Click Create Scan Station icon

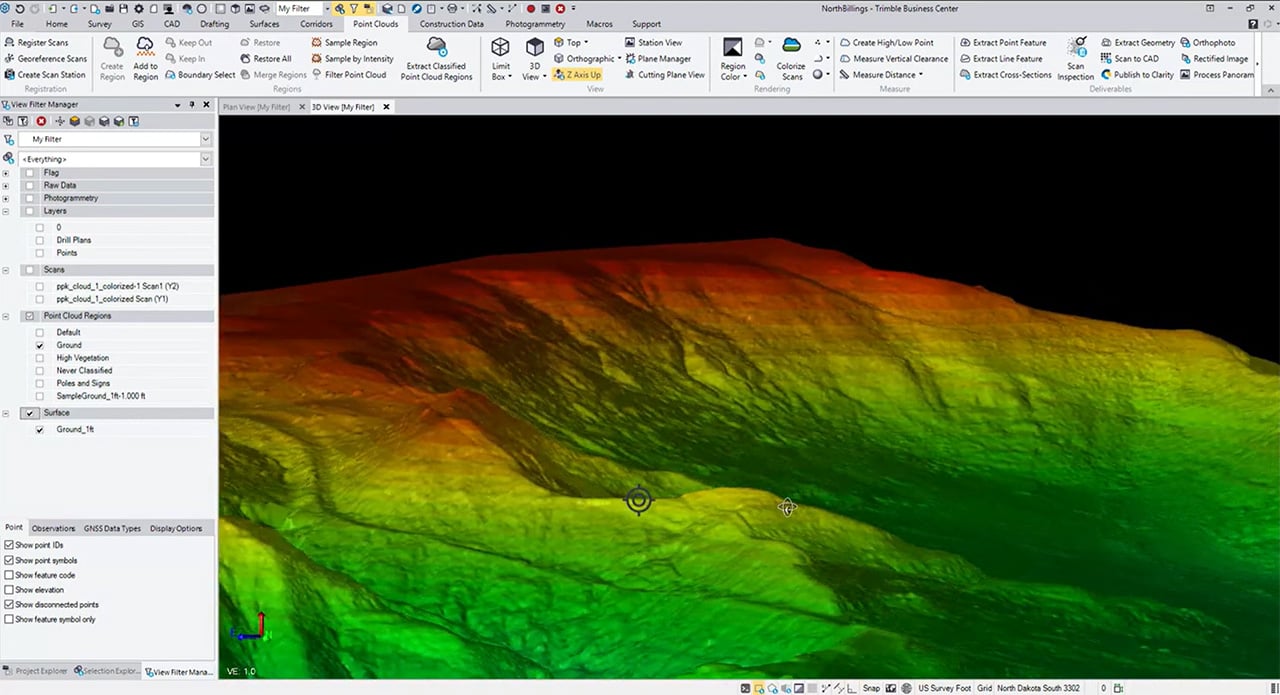(10, 75)
